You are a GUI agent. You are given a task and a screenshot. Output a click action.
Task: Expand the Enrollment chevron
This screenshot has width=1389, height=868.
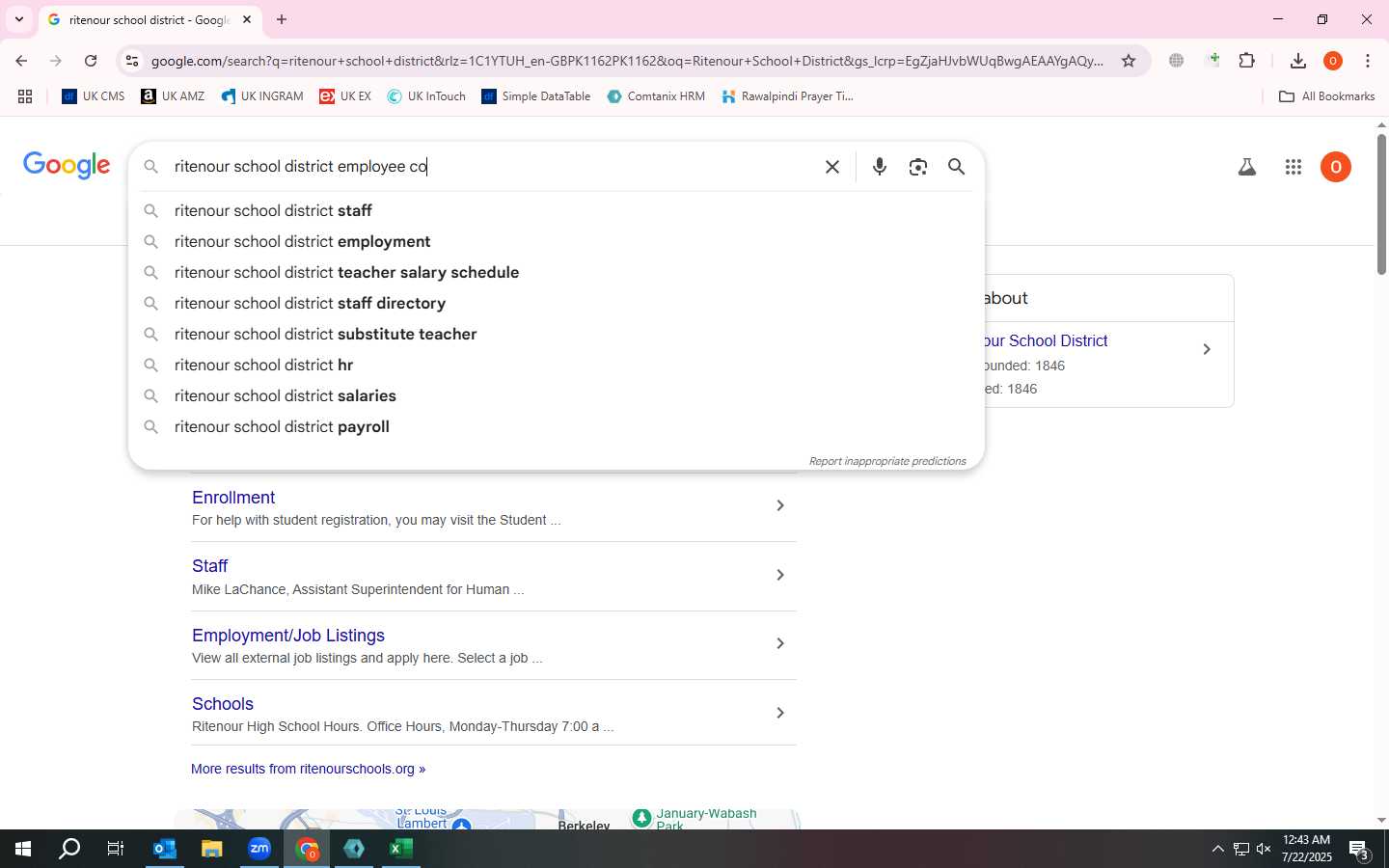tap(780, 505)
